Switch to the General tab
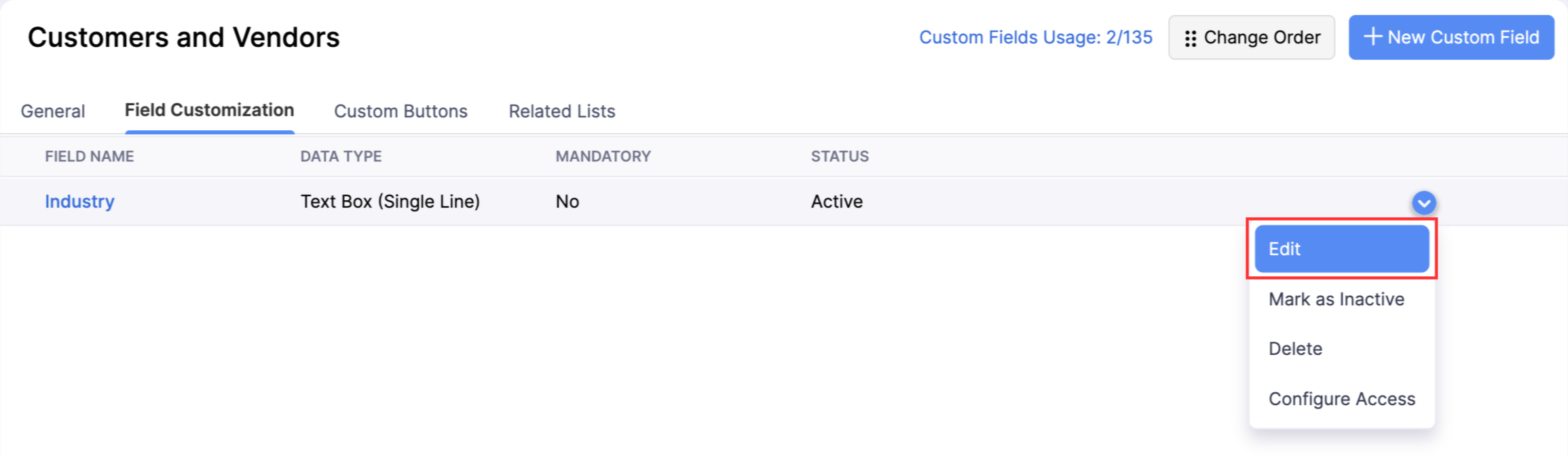The width and height of the screenshot is (1568, 458). pos(52,111)
